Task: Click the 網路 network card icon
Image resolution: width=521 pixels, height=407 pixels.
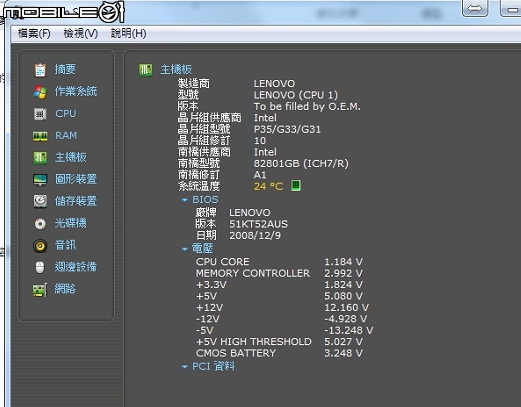Action: click(40, 290)
